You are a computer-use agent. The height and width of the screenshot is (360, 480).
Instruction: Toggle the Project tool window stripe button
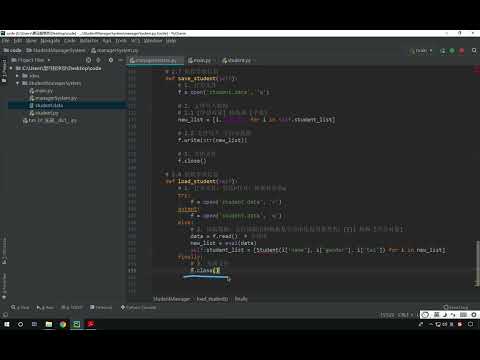point(4,70)
